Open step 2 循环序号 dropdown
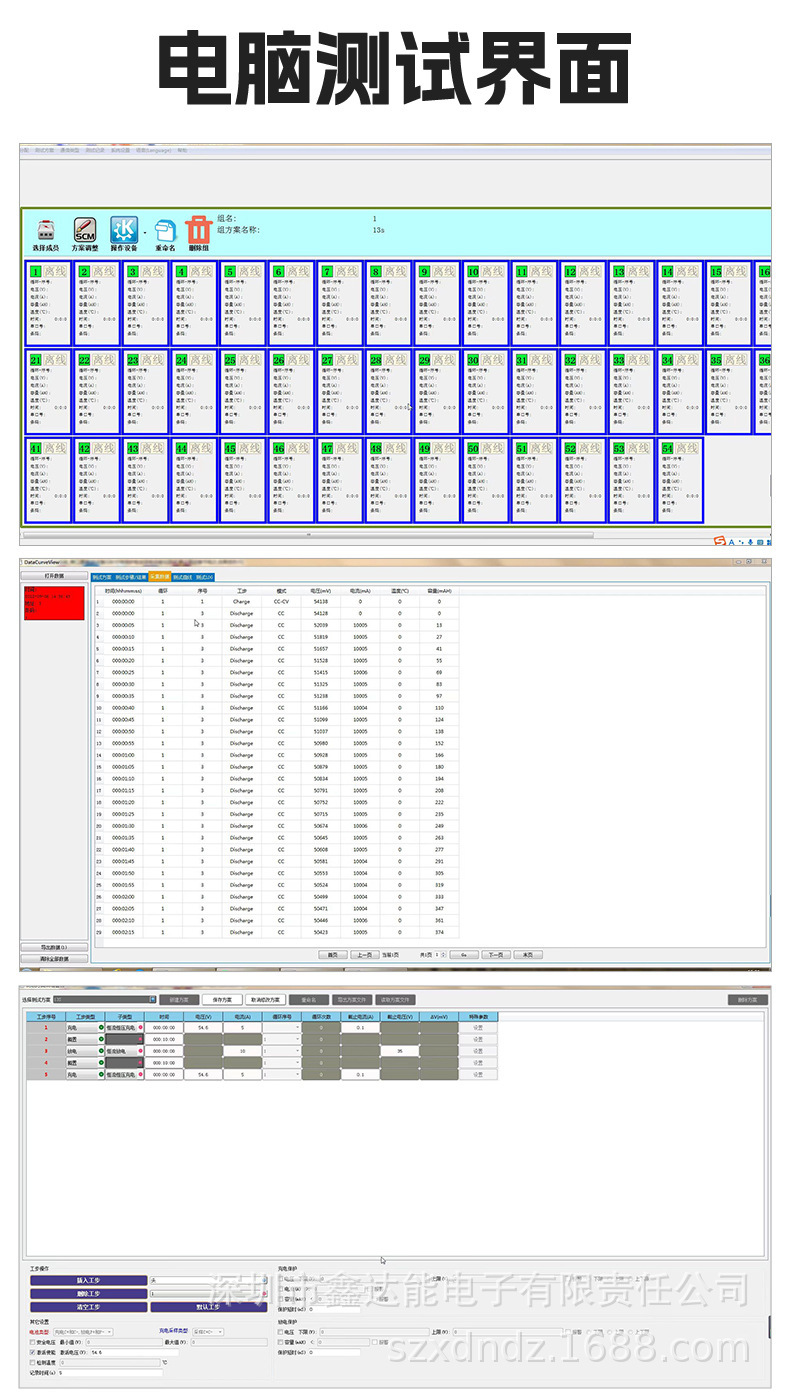 click(281, 1039)
